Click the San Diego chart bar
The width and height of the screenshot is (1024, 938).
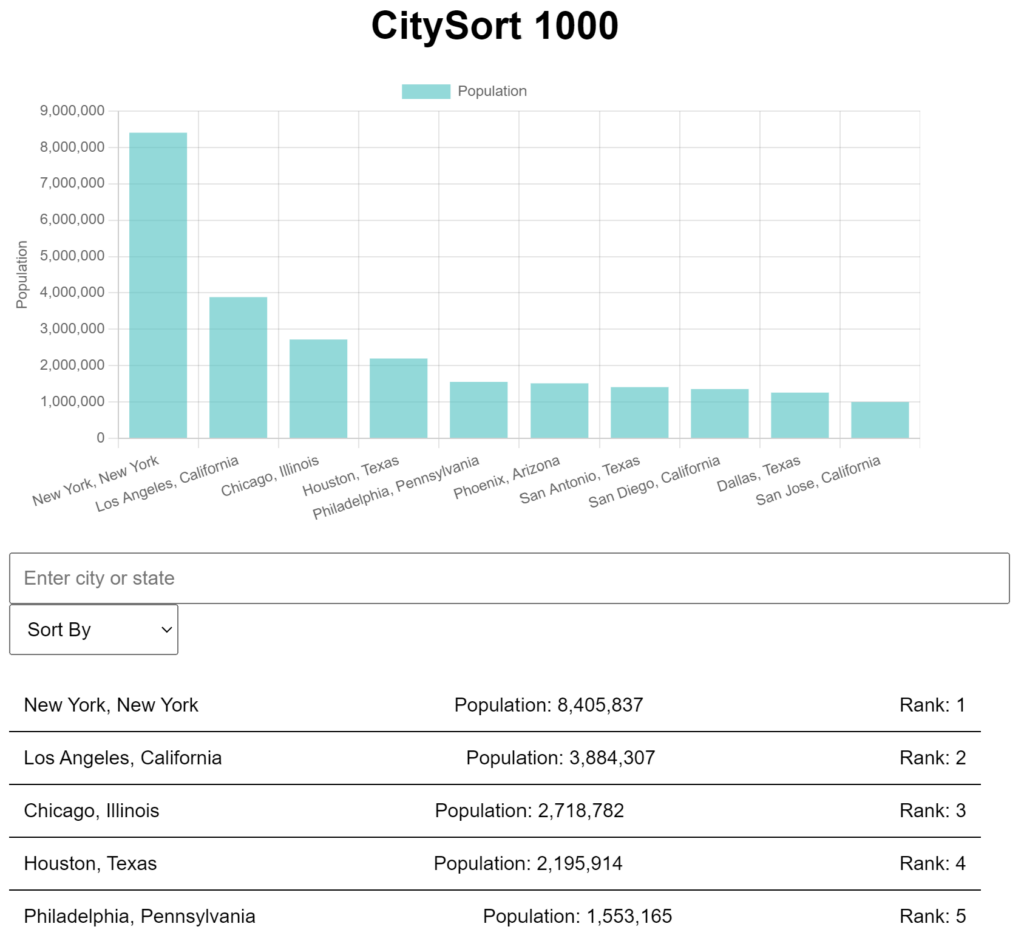tap(720, 414)
